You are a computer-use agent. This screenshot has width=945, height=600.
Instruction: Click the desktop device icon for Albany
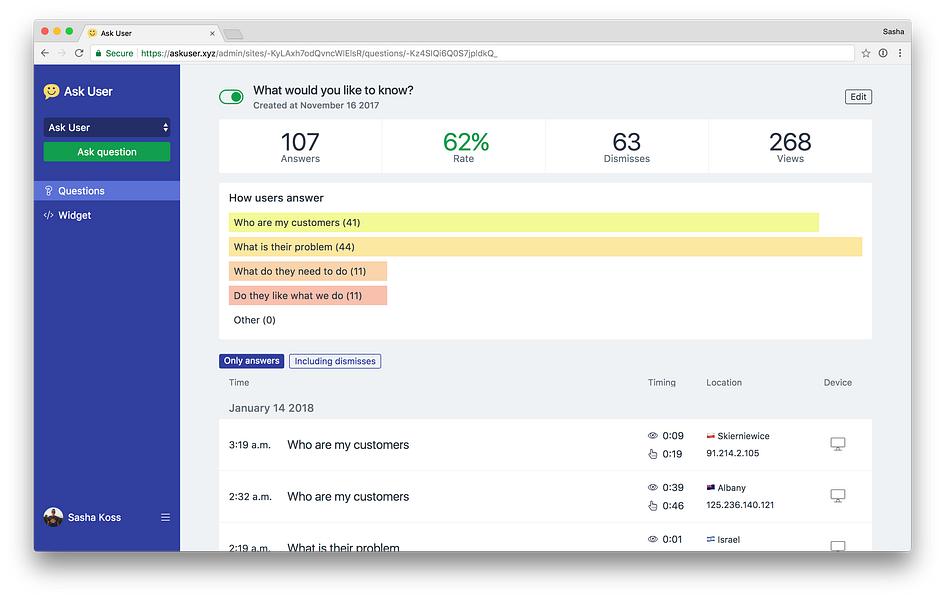(837, 496)
